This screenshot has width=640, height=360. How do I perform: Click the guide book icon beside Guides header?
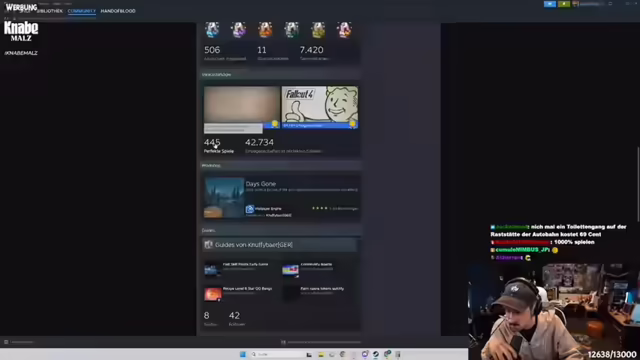tap(209, 244)
